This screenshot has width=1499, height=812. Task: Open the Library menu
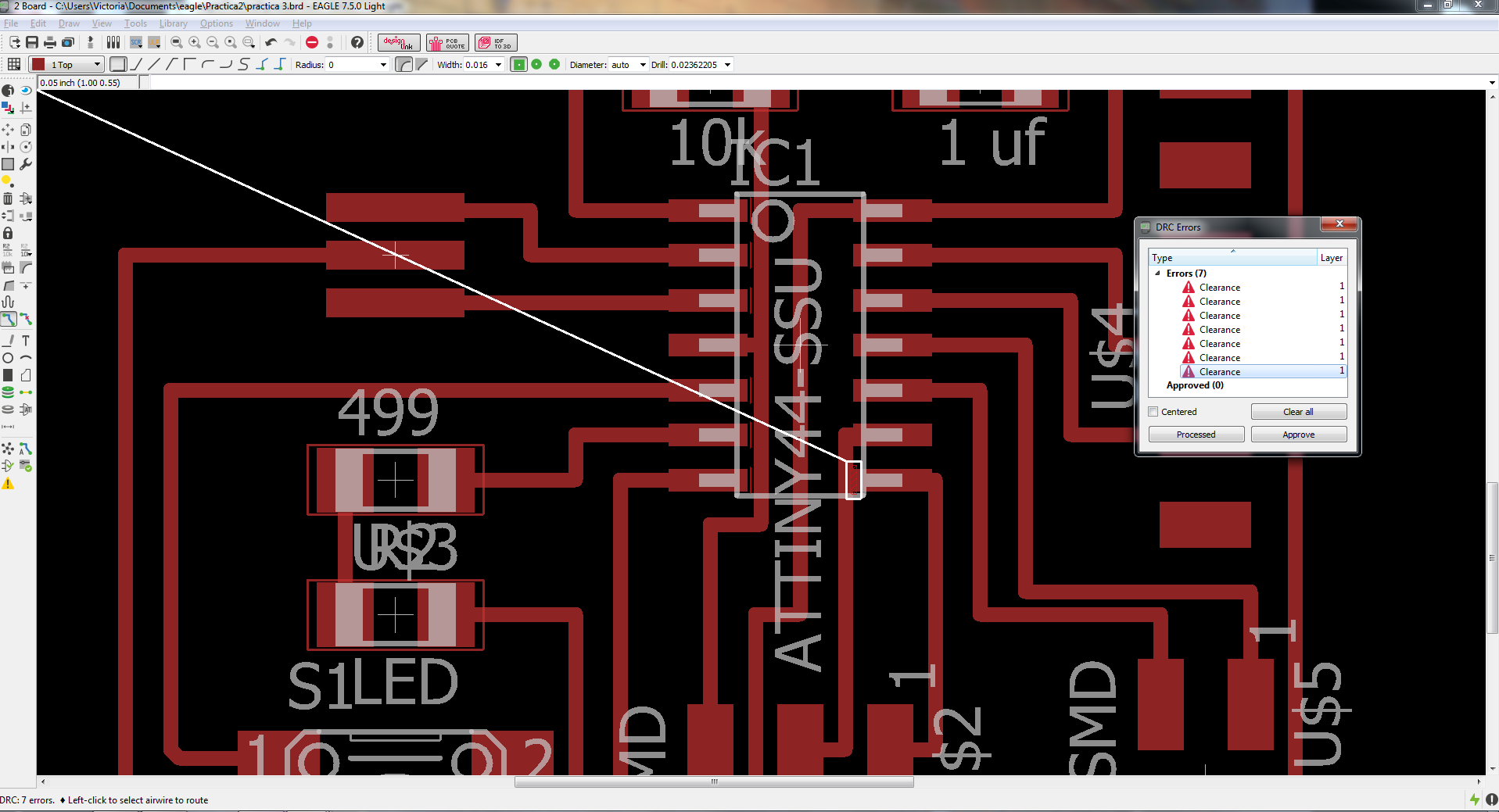coord(173,23)
